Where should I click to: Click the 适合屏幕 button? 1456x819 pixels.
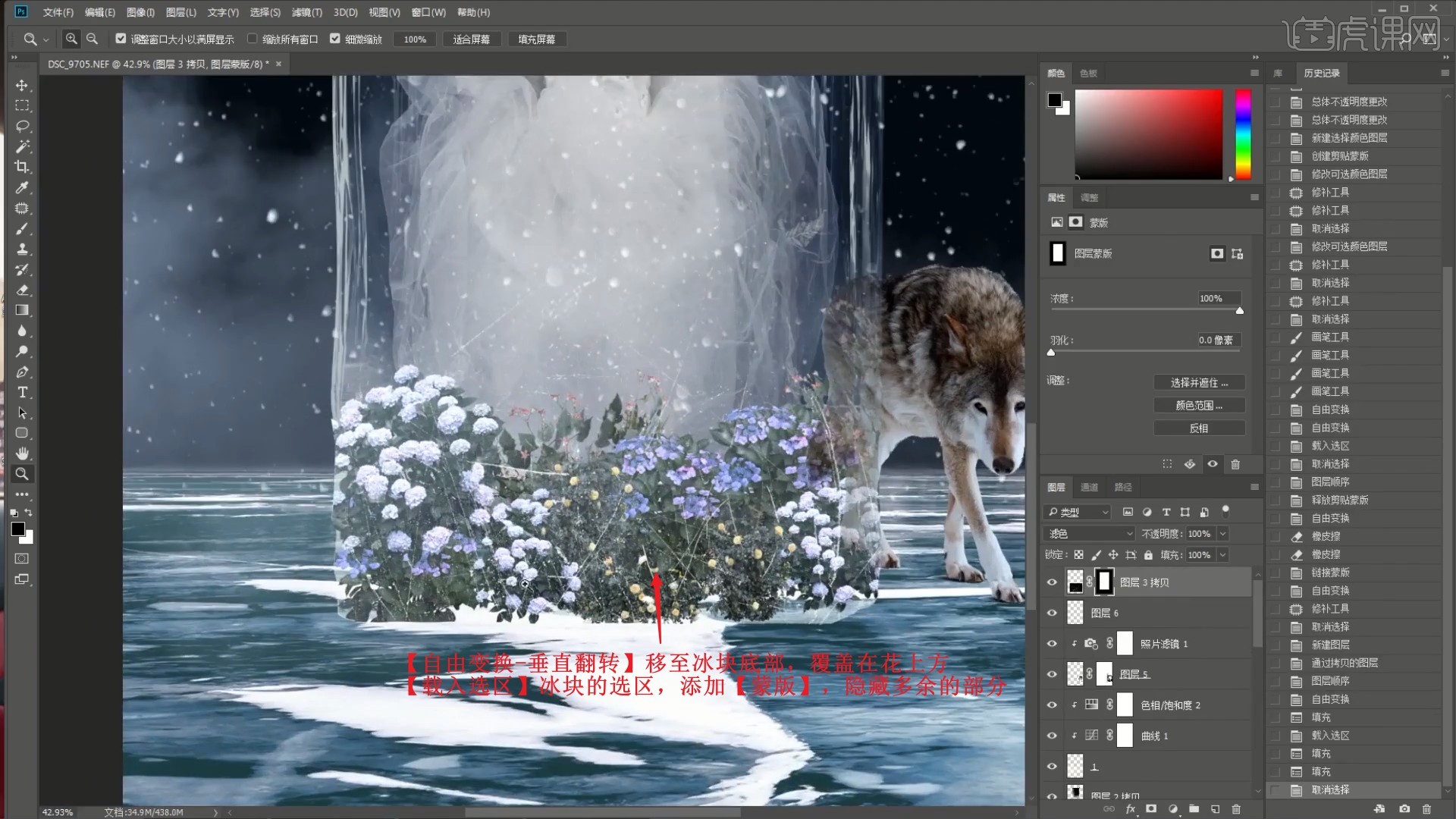coord(471,39)
